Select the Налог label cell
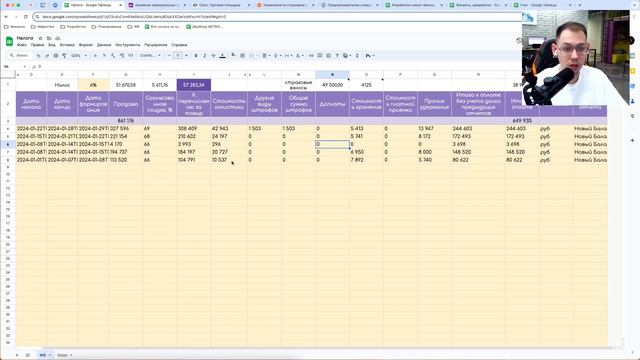Viewport: 640px width, 360px height. 62,85
